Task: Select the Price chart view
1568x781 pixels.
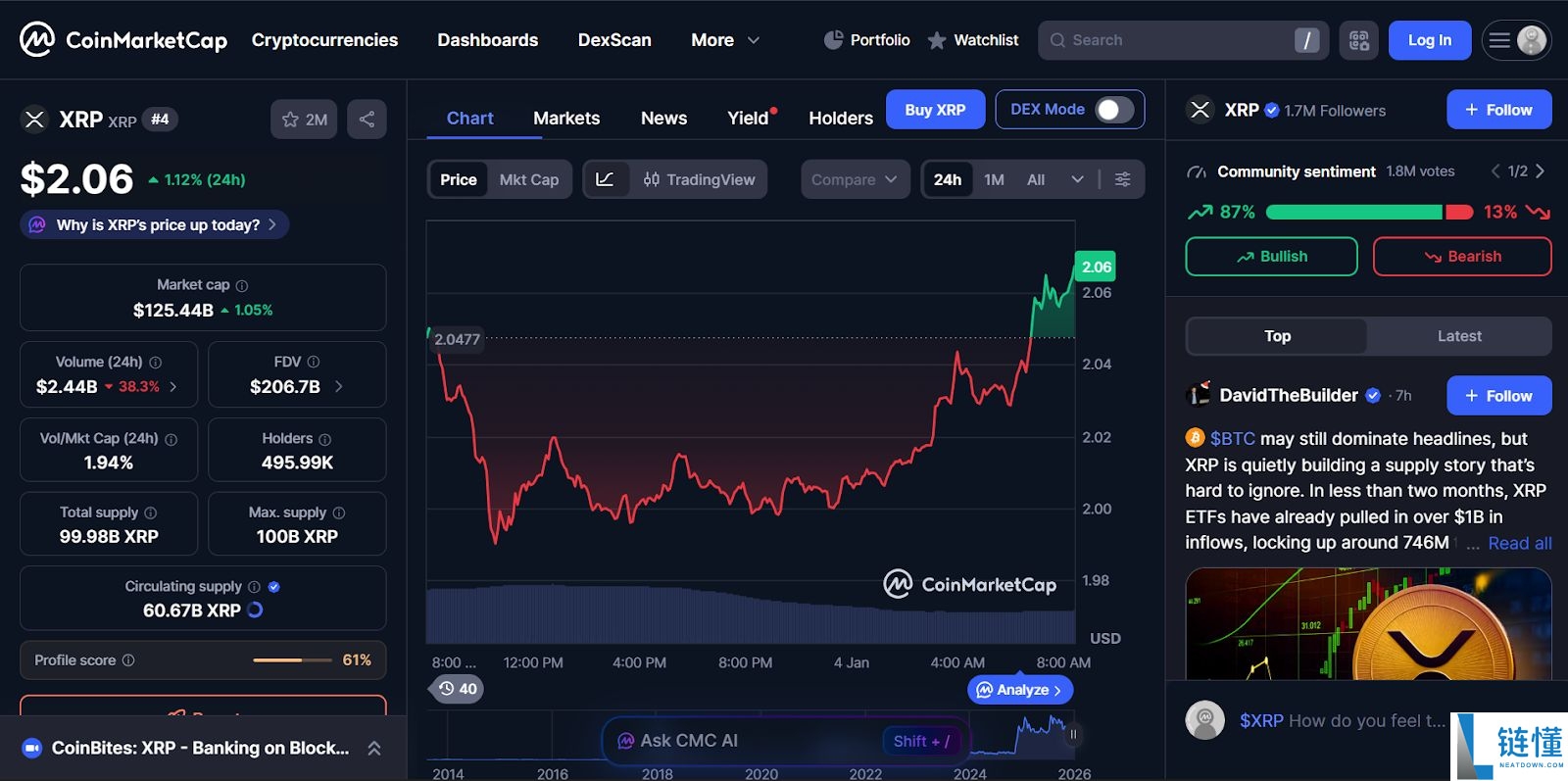Action: (459, 179)
